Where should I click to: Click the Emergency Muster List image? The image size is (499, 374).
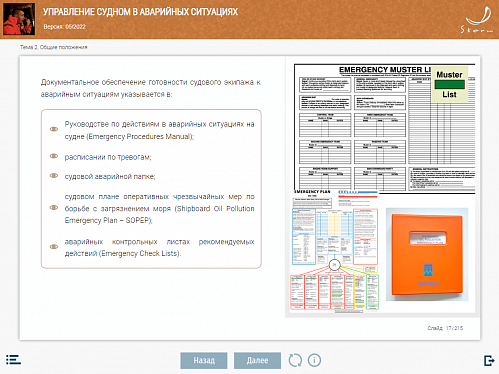tap(384, 128)
